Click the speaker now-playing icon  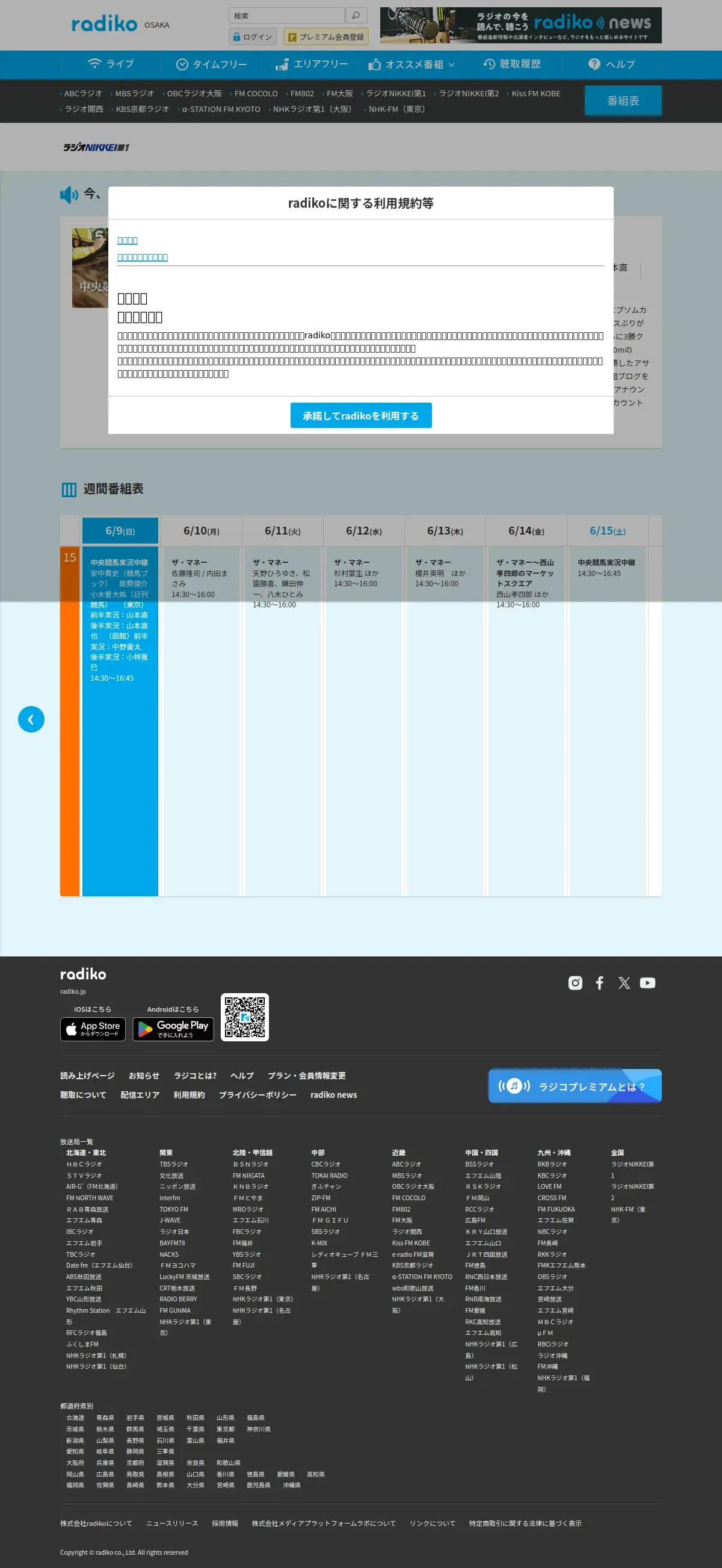point(69,195)
